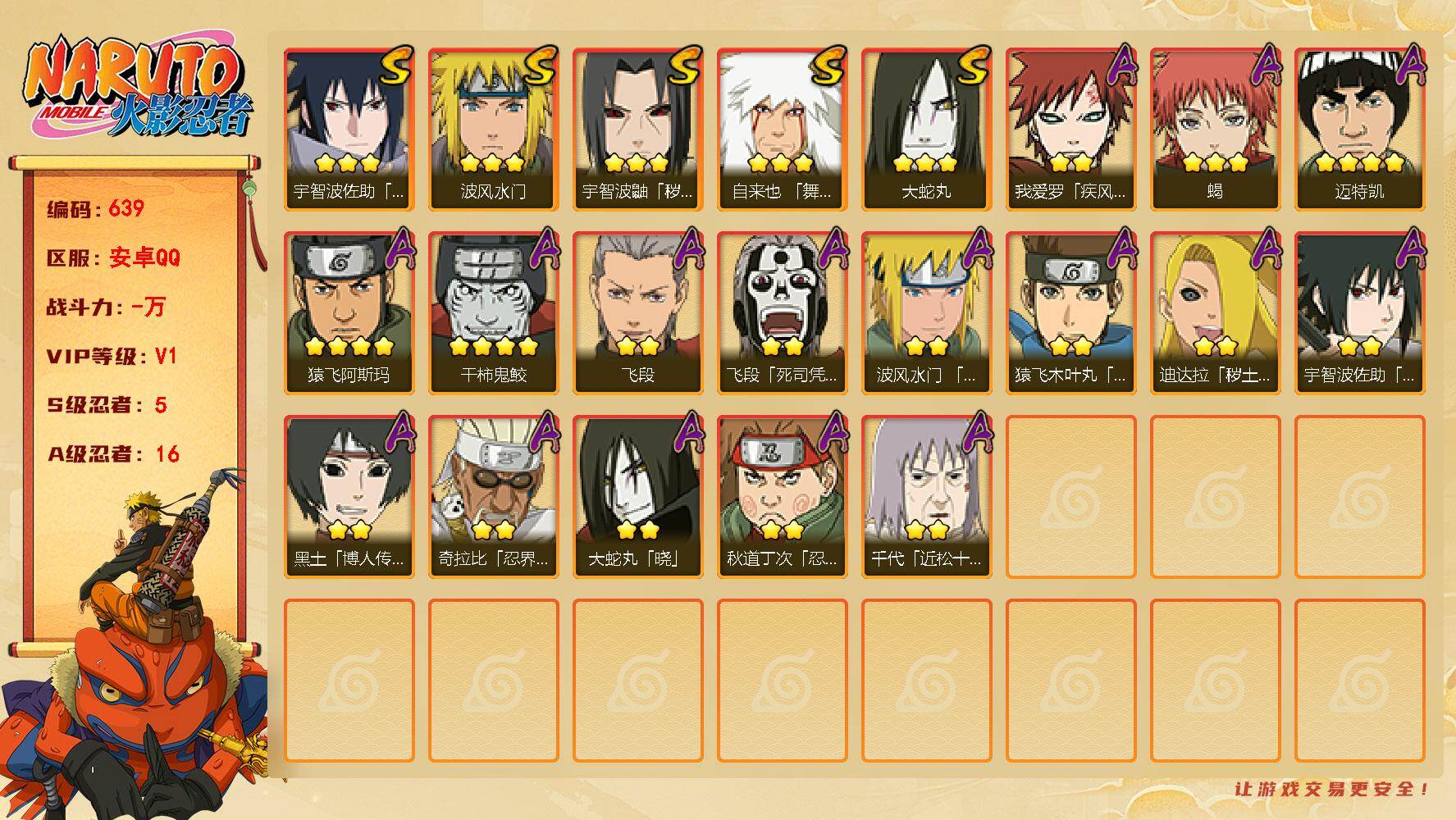
Task: Open the 我爱罗「疾风...」 card
Action: [1070, 129]
